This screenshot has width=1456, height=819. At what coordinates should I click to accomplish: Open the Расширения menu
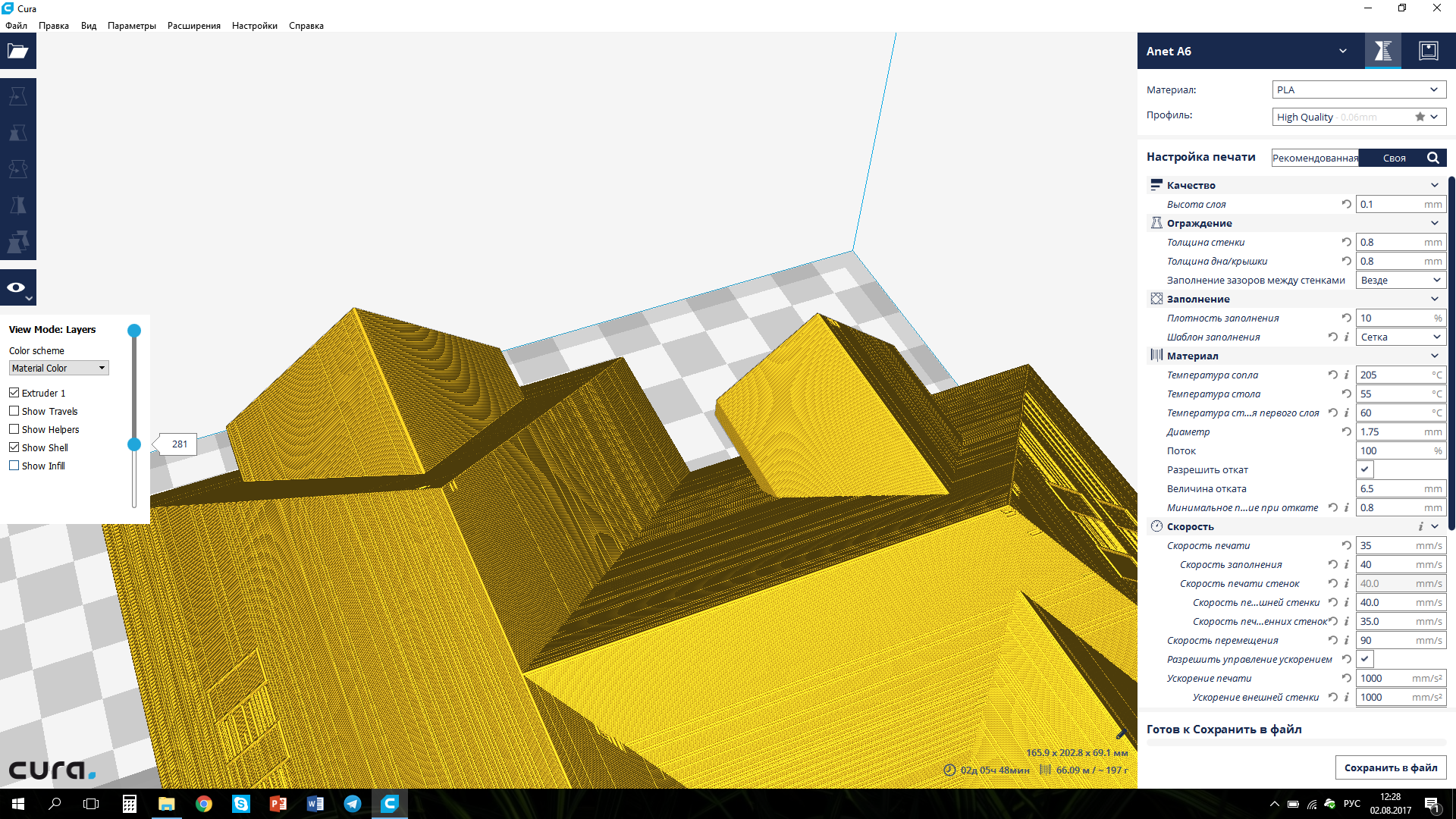193,26
